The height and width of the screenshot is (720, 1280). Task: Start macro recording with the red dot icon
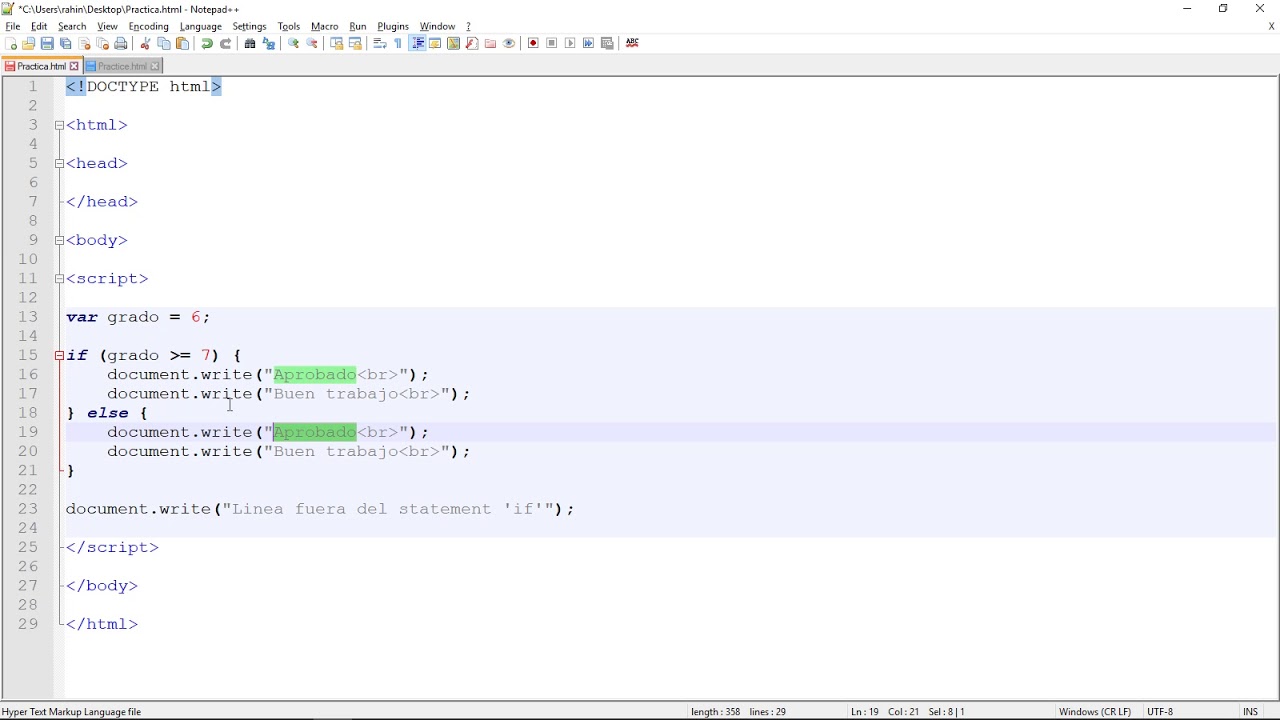click(x=533, y=43)
